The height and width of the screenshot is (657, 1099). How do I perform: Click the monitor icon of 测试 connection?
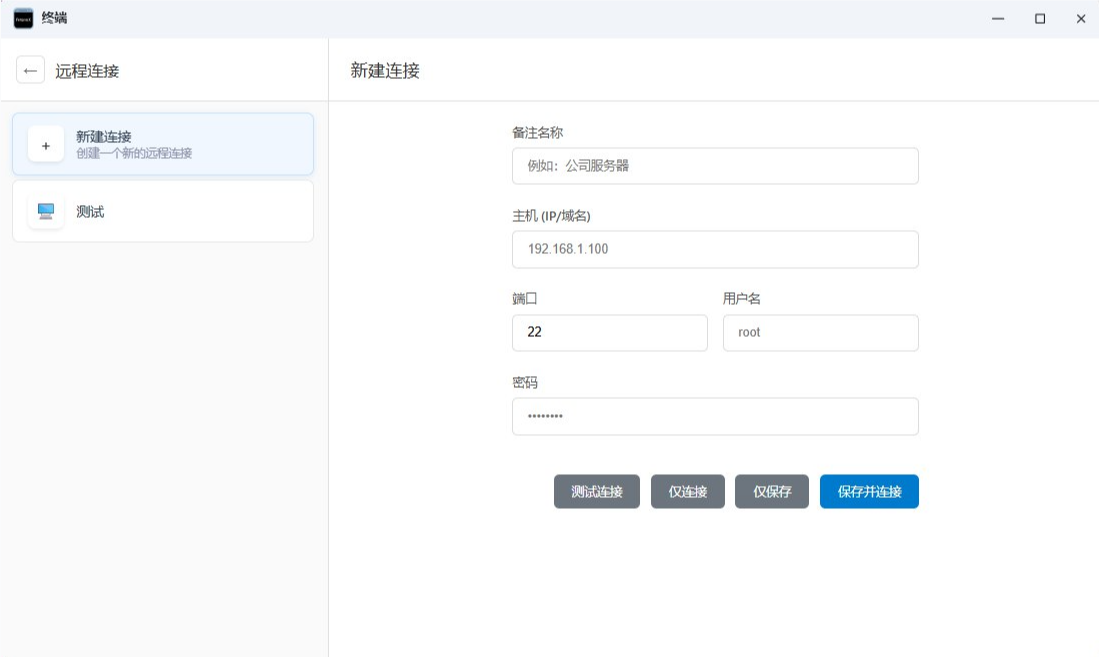point(46,211)
